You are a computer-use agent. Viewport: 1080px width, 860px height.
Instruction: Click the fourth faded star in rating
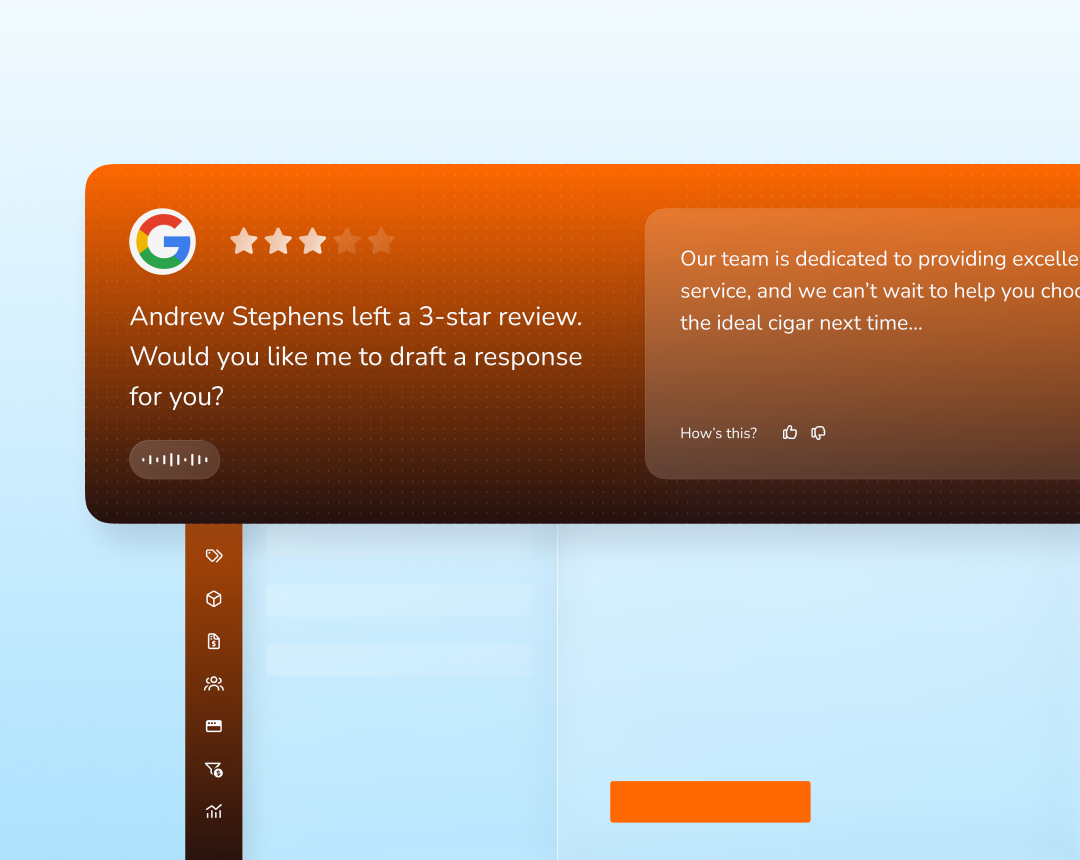pyautogui.click(x=347, y=242)
